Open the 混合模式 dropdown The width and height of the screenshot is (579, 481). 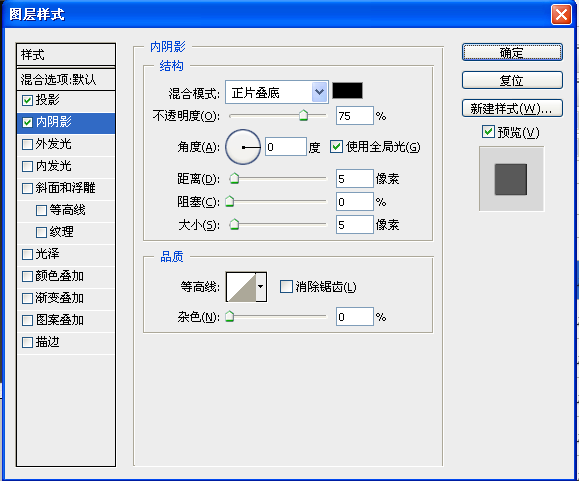(x=277, y=92)
